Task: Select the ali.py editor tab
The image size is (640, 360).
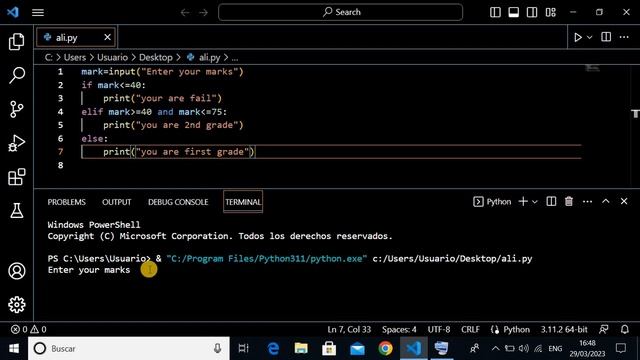Action: 76,38
